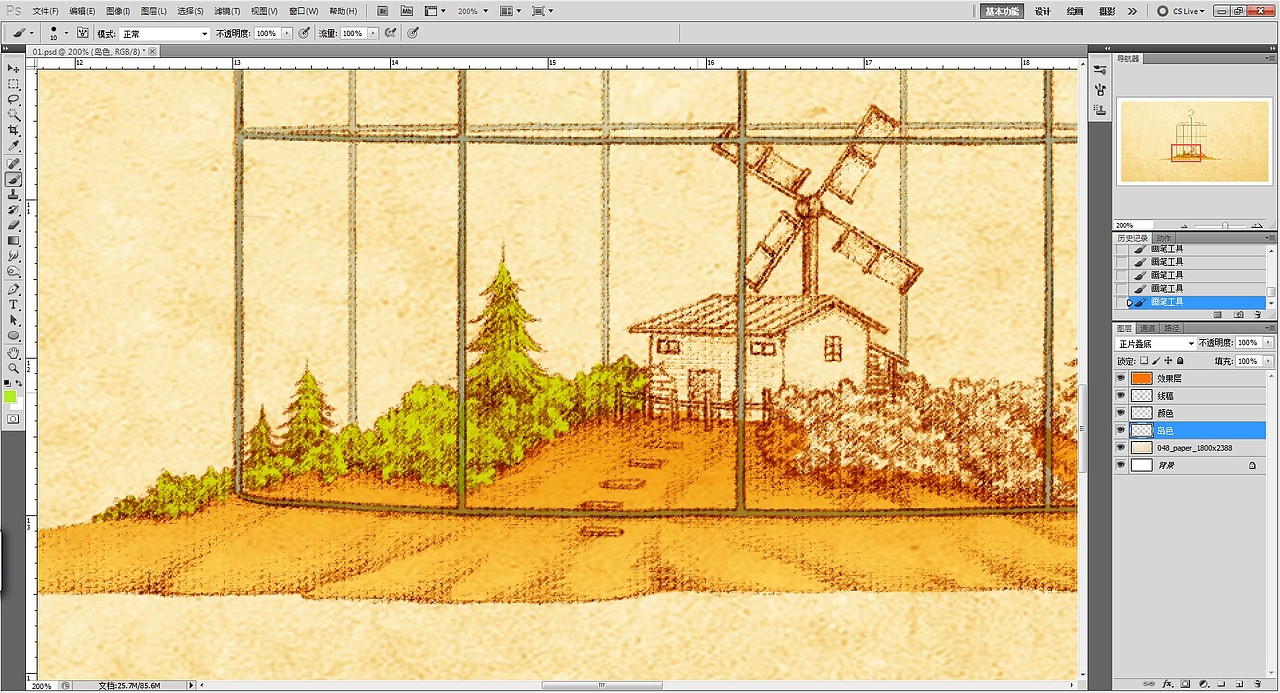Select the Spot Healing Brush tool
The width and height of the screenshot is (1280, 693).
(x=14, y=164)
